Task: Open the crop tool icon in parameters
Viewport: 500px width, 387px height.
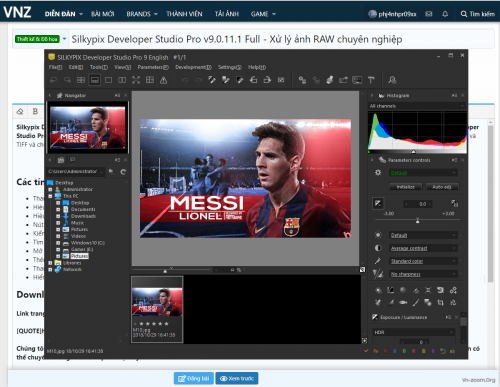Action: 440,303
